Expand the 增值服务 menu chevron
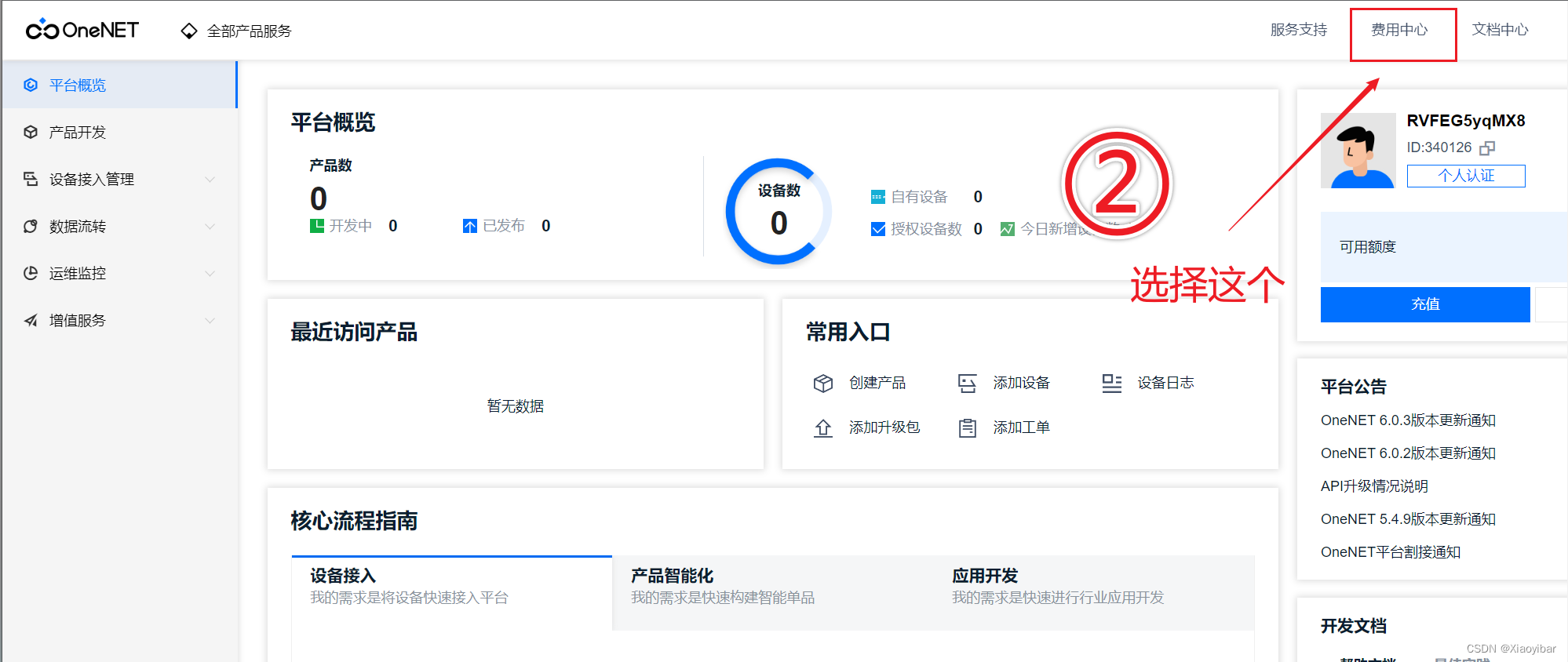1568x662 pixels. tap(210, 320)
